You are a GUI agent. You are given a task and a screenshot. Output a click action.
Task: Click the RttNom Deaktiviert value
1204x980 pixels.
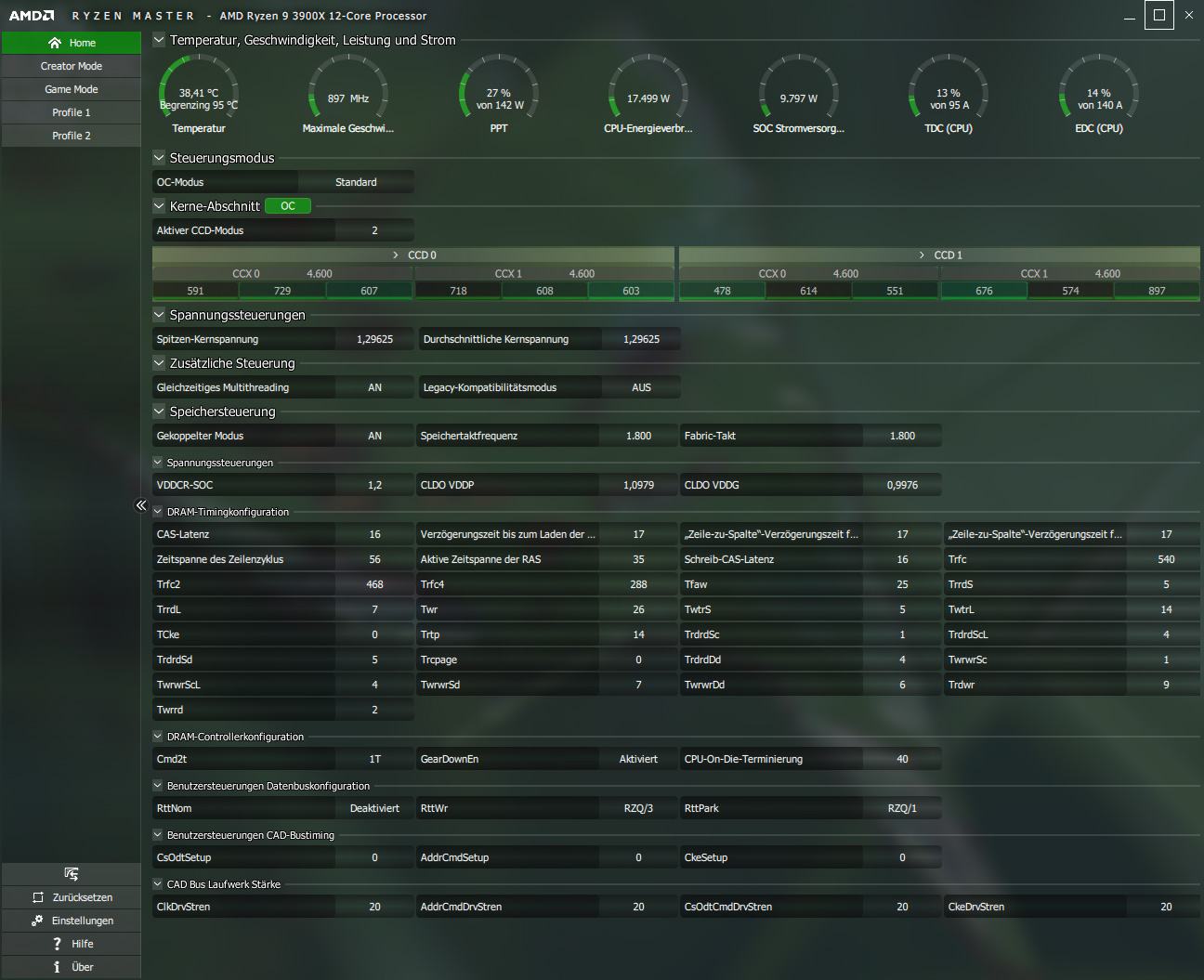[x=374, y=808]
